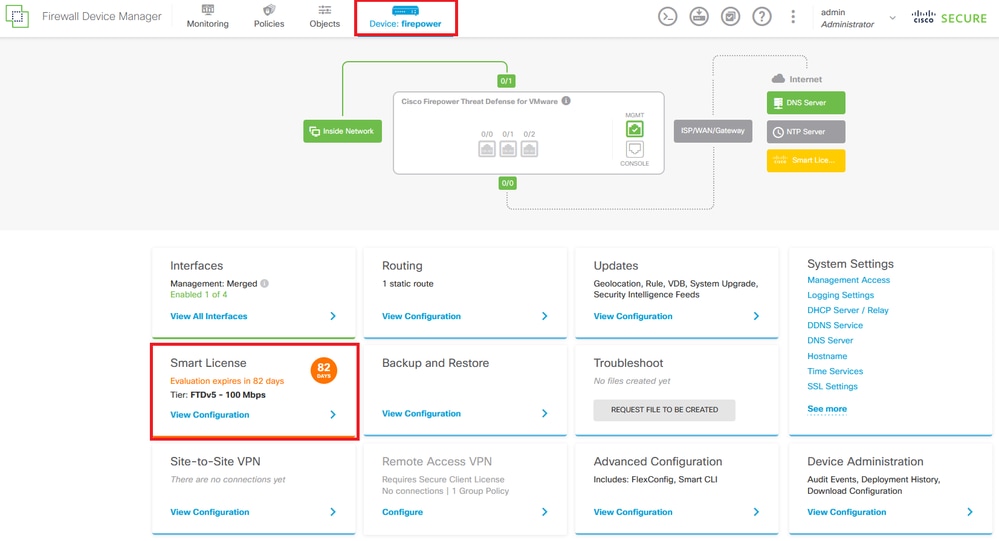The width and height of the screenshot is (999, 541).
Task: Click chevron arrow in Routing card
Action: tap(544, 316)
